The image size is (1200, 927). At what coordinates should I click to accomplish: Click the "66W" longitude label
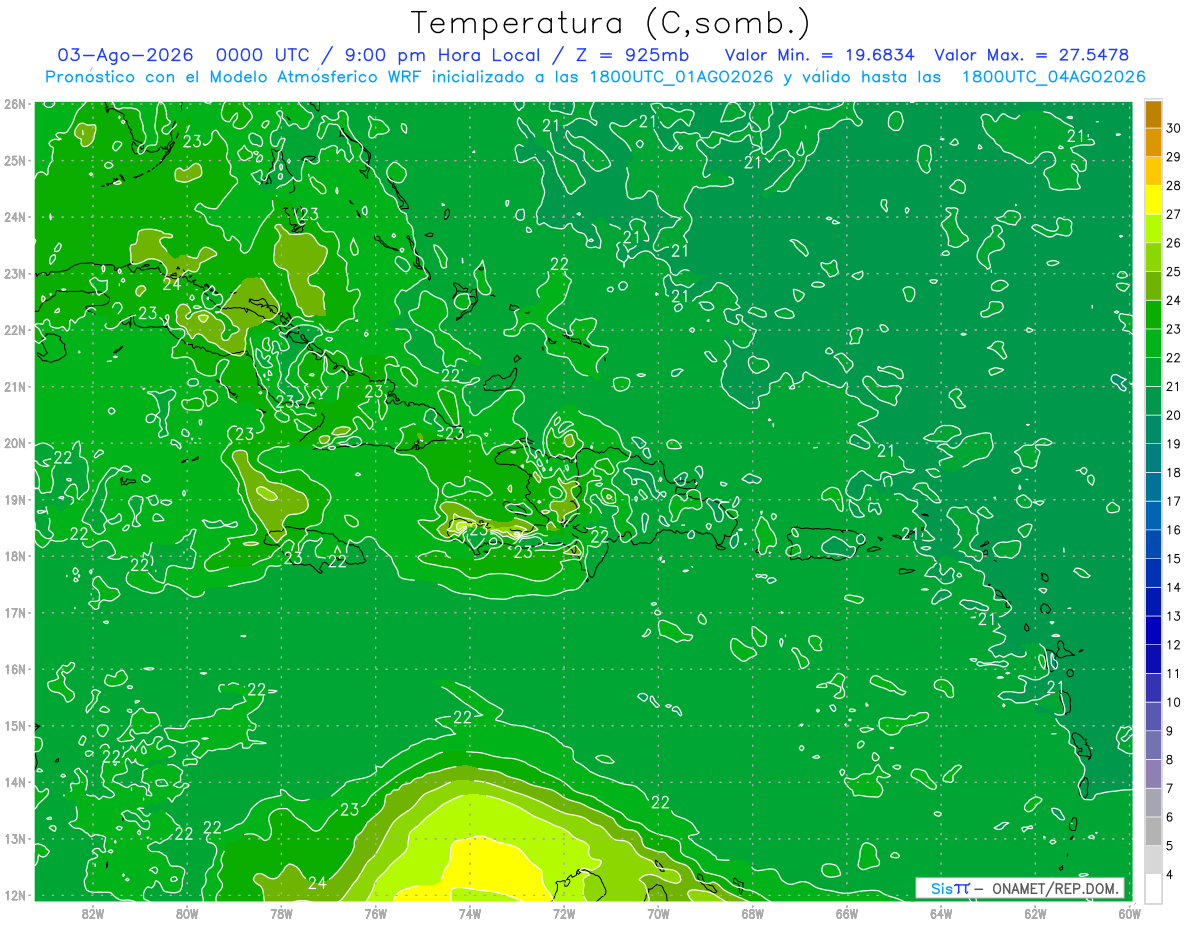tap(847, 913)
